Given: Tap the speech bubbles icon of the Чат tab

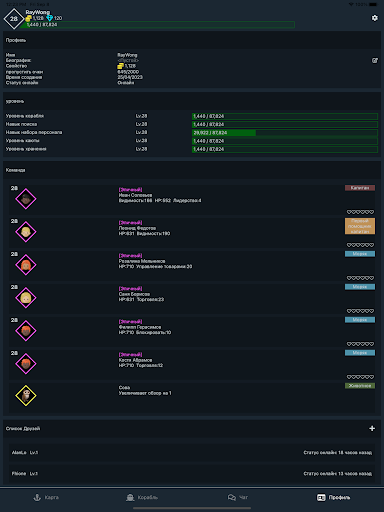Looking at the screenshot, I should pyautogui.click(x=232, y=497).
